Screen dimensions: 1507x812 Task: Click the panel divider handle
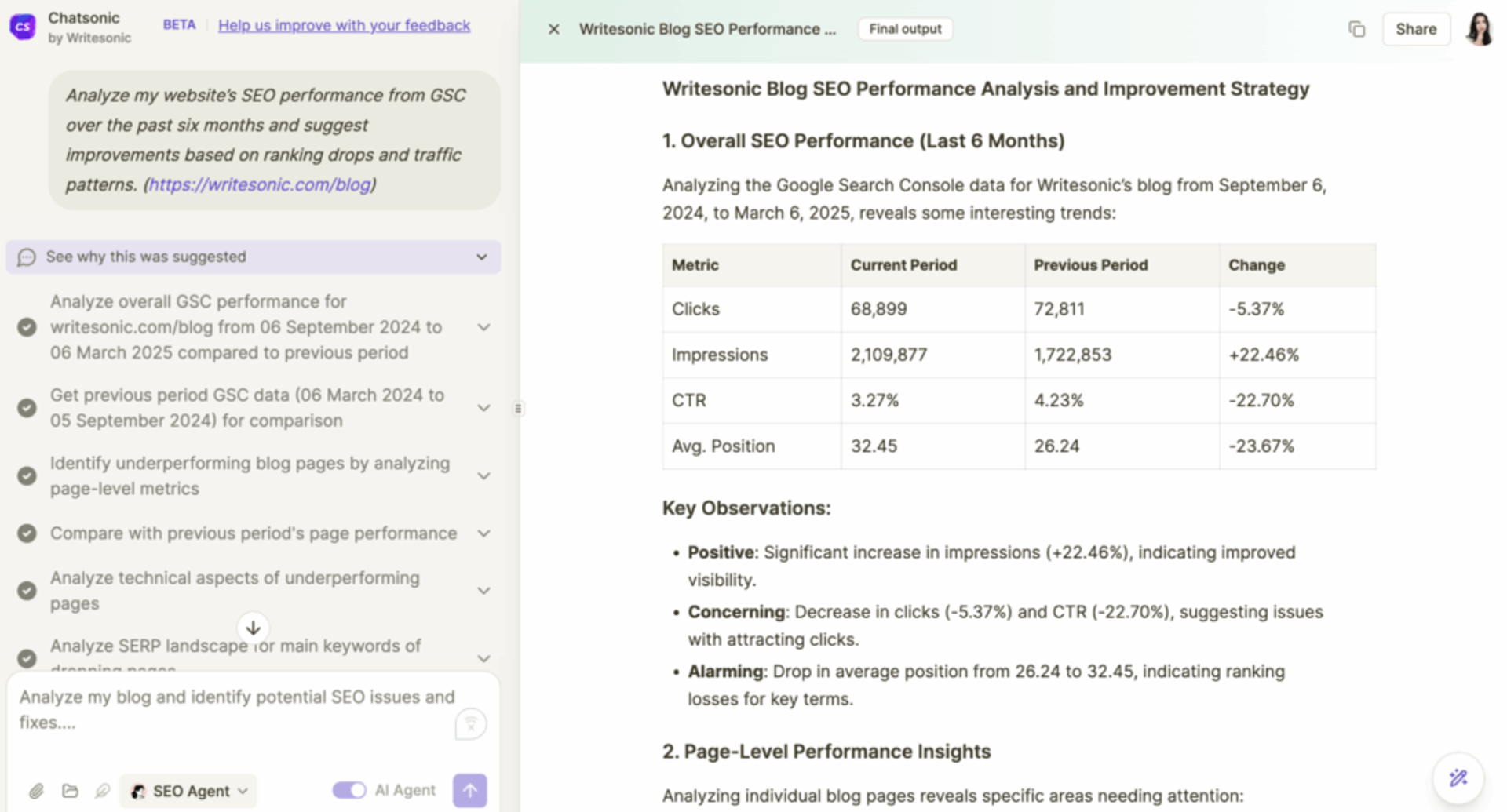click(518, 408)
